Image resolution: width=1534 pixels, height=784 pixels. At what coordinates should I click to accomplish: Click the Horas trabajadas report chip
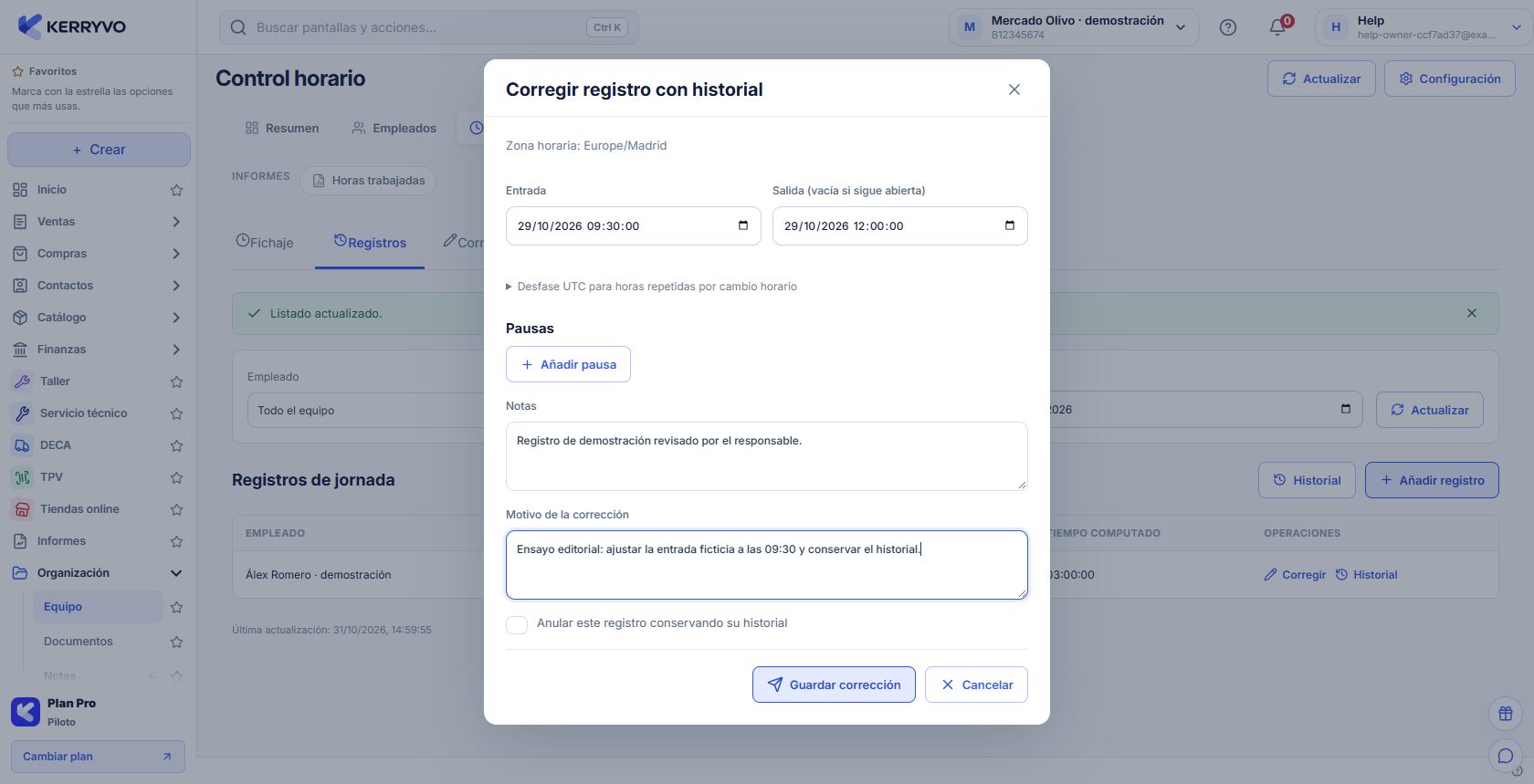coord(368,181)
